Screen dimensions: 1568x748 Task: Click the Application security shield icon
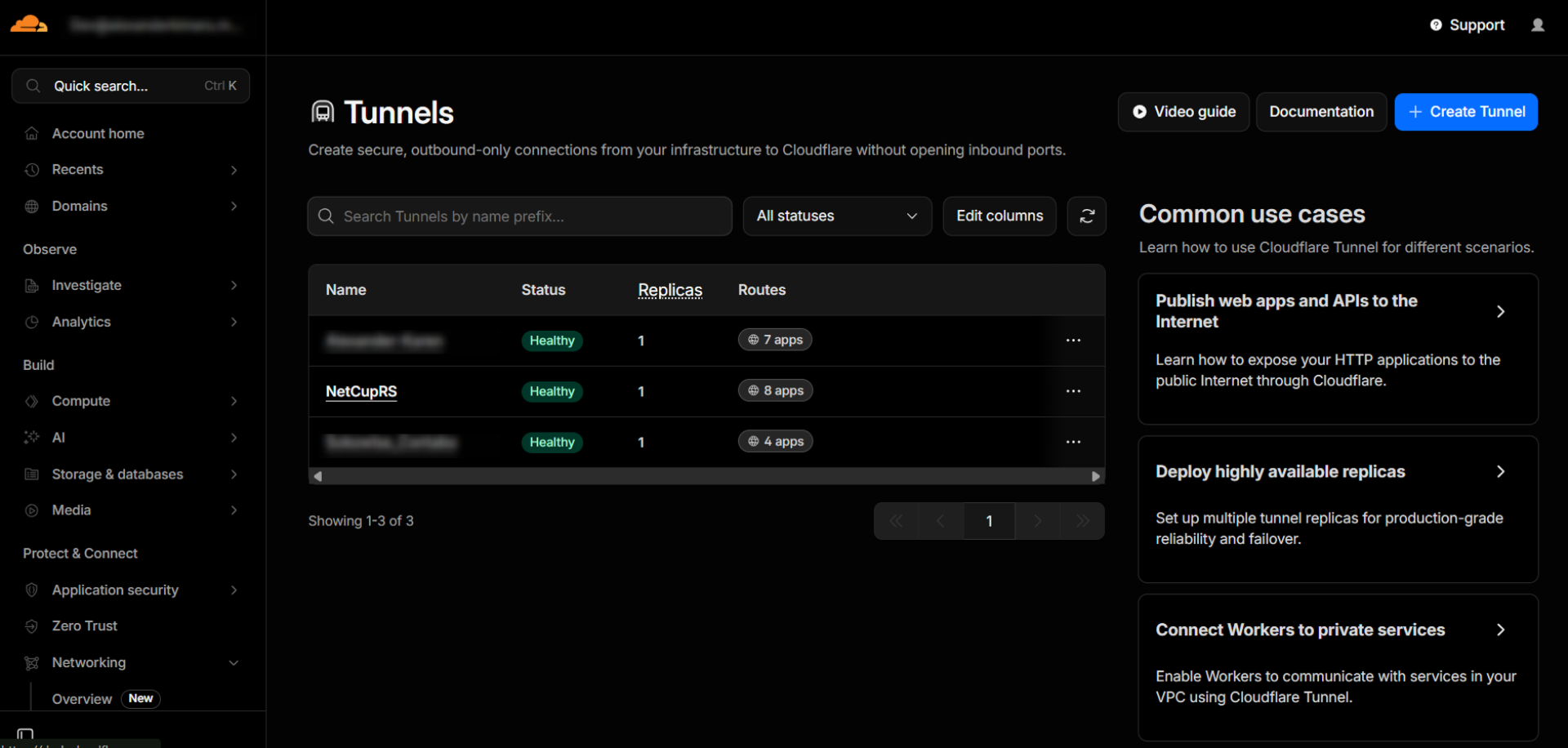32,590
